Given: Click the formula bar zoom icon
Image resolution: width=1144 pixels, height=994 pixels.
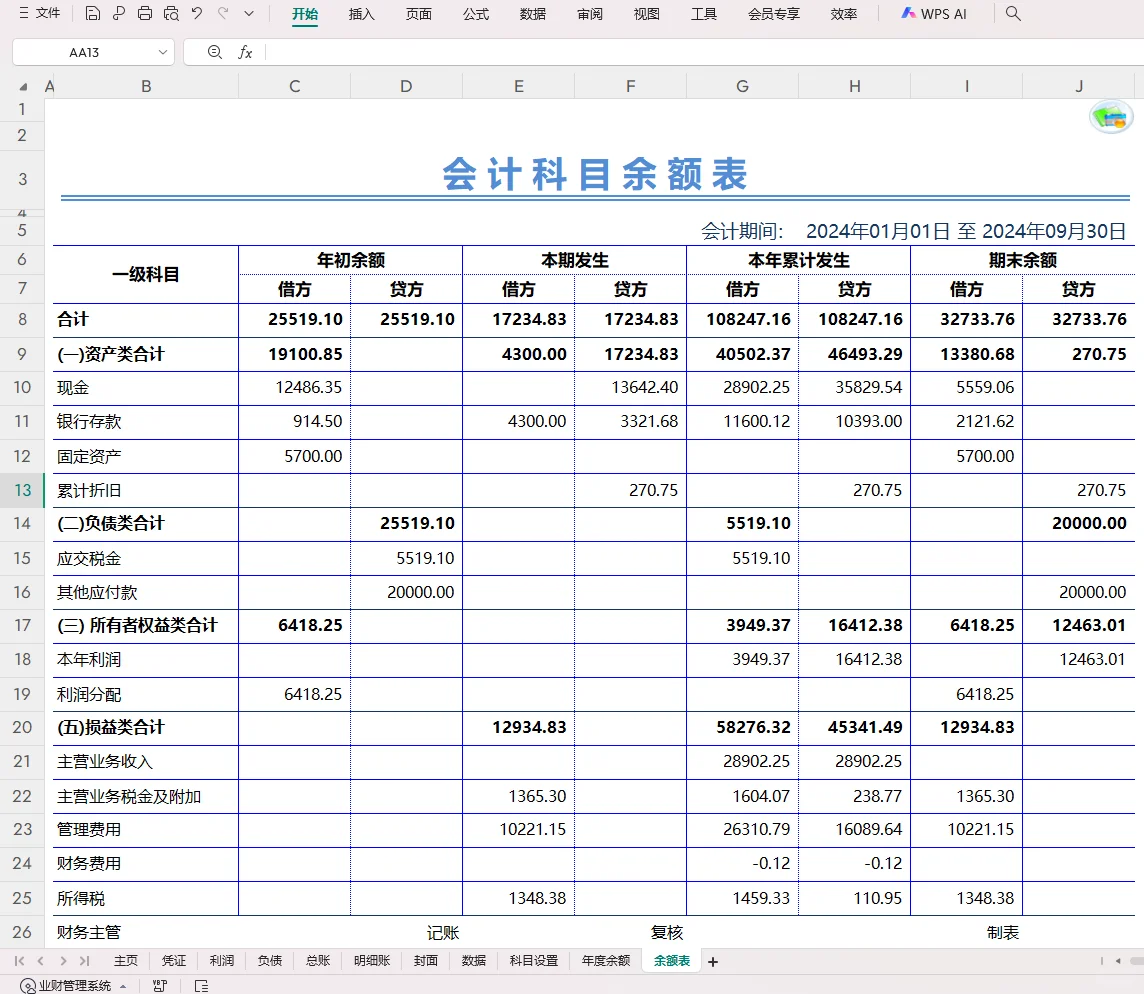Looking at the screenshot, I should (x=214, y=53).
